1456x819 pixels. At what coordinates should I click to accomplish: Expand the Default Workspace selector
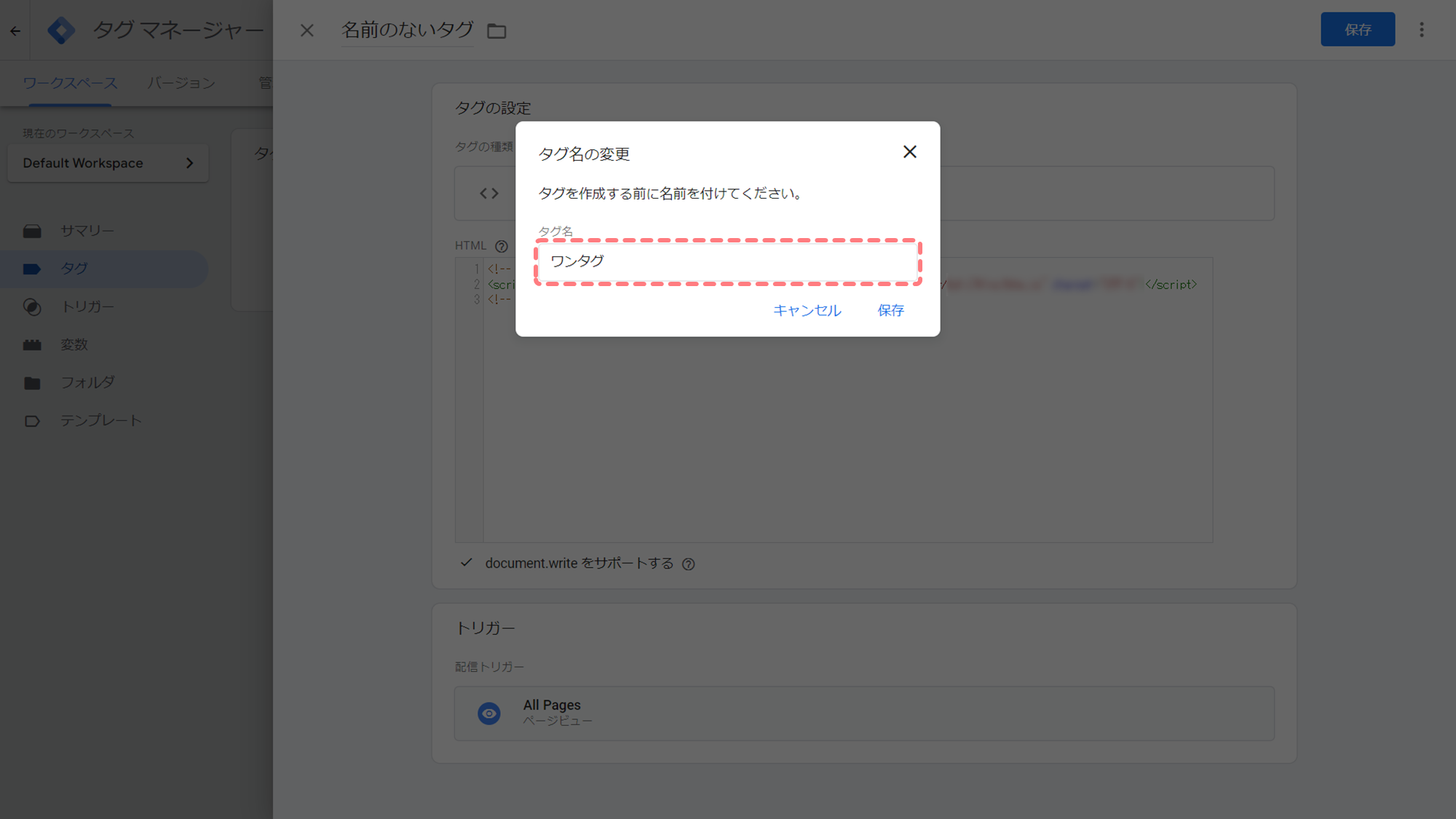coord(108,163)
